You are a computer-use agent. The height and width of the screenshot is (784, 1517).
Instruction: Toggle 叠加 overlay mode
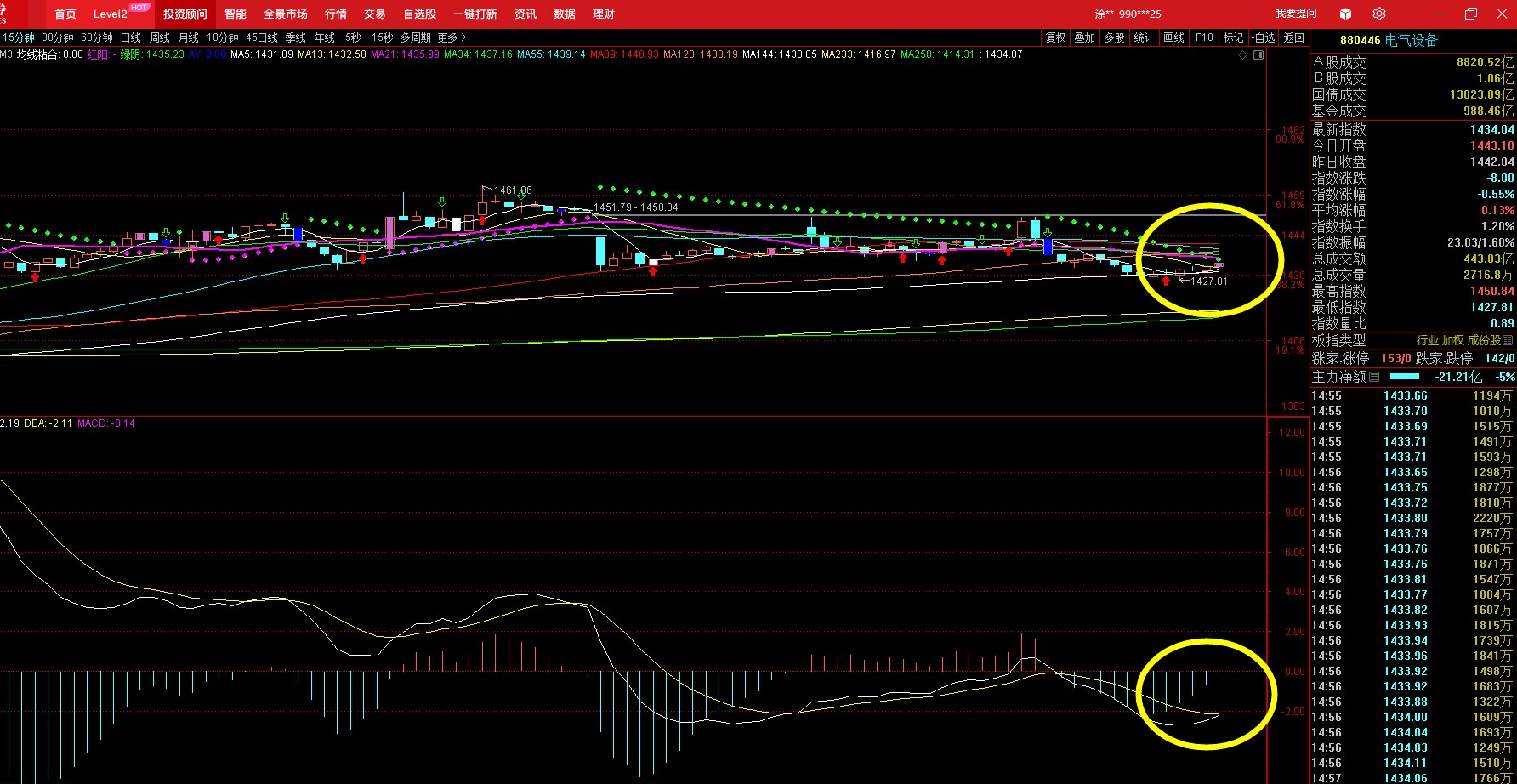(1085, 37)
